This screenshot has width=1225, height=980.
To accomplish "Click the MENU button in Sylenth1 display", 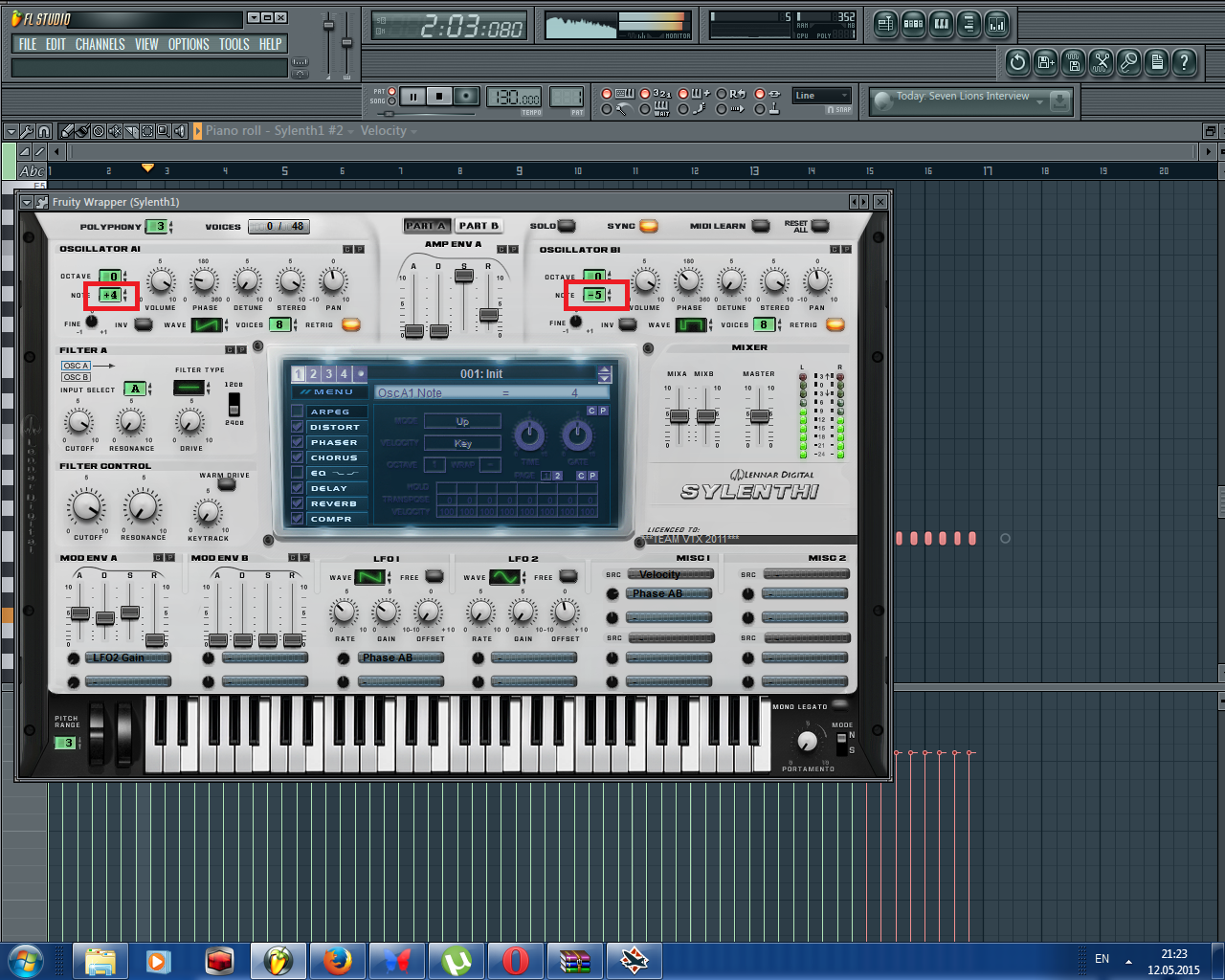I will pyautogui.click(x=328, y=392).
